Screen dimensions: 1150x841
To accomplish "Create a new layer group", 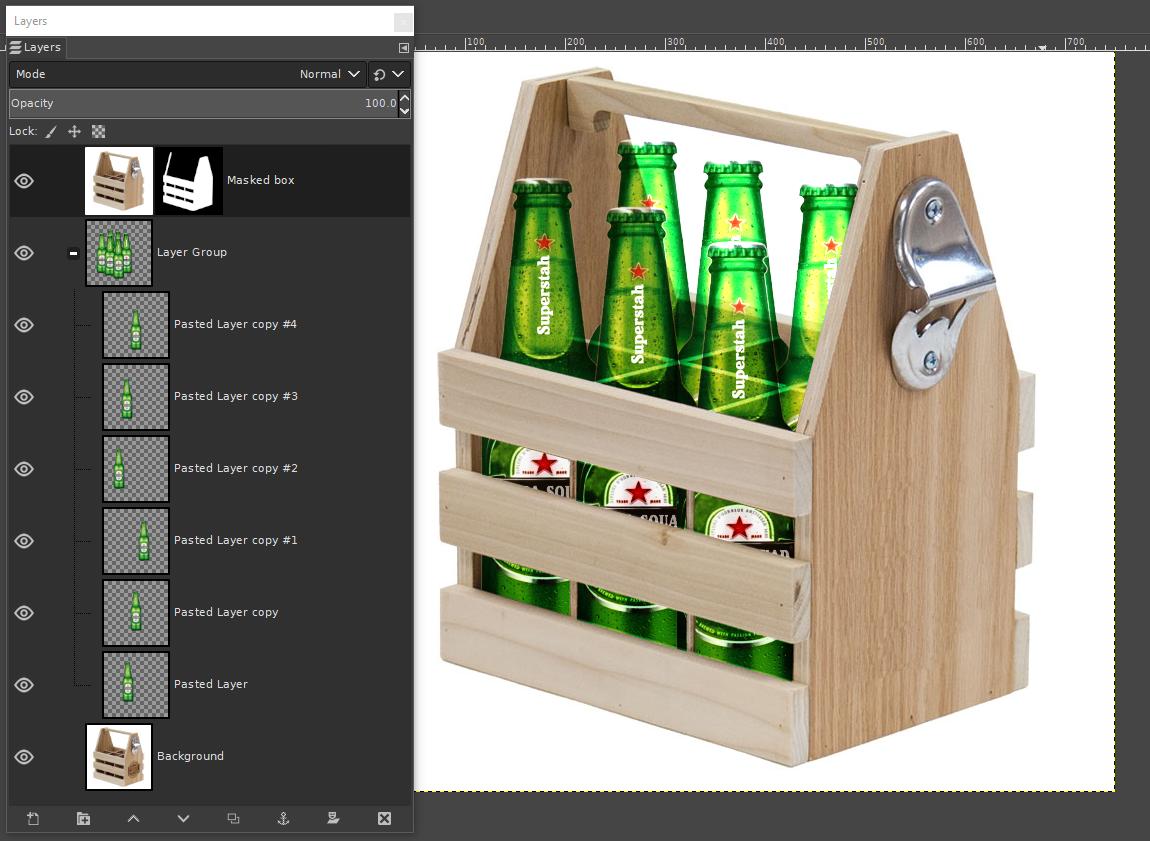I will (84, 818).
